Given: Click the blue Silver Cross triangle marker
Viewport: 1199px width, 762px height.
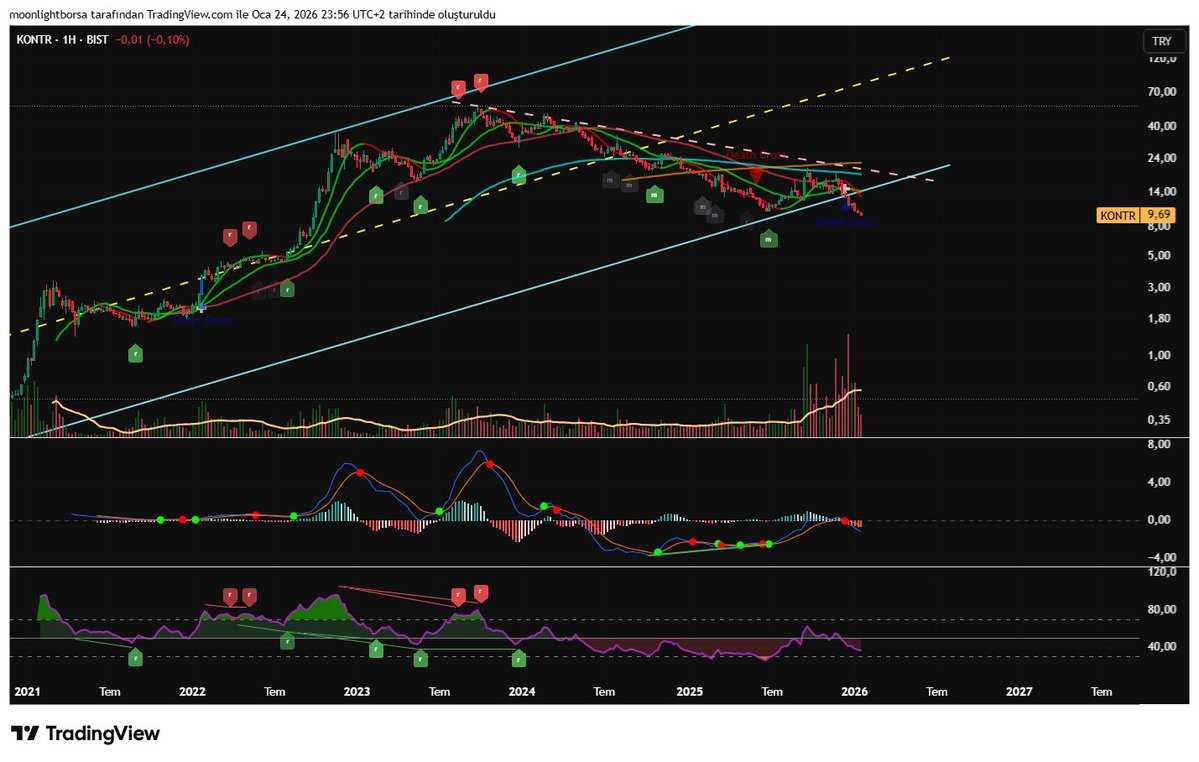Looking at the screenshot, I should tap(845, 206).
